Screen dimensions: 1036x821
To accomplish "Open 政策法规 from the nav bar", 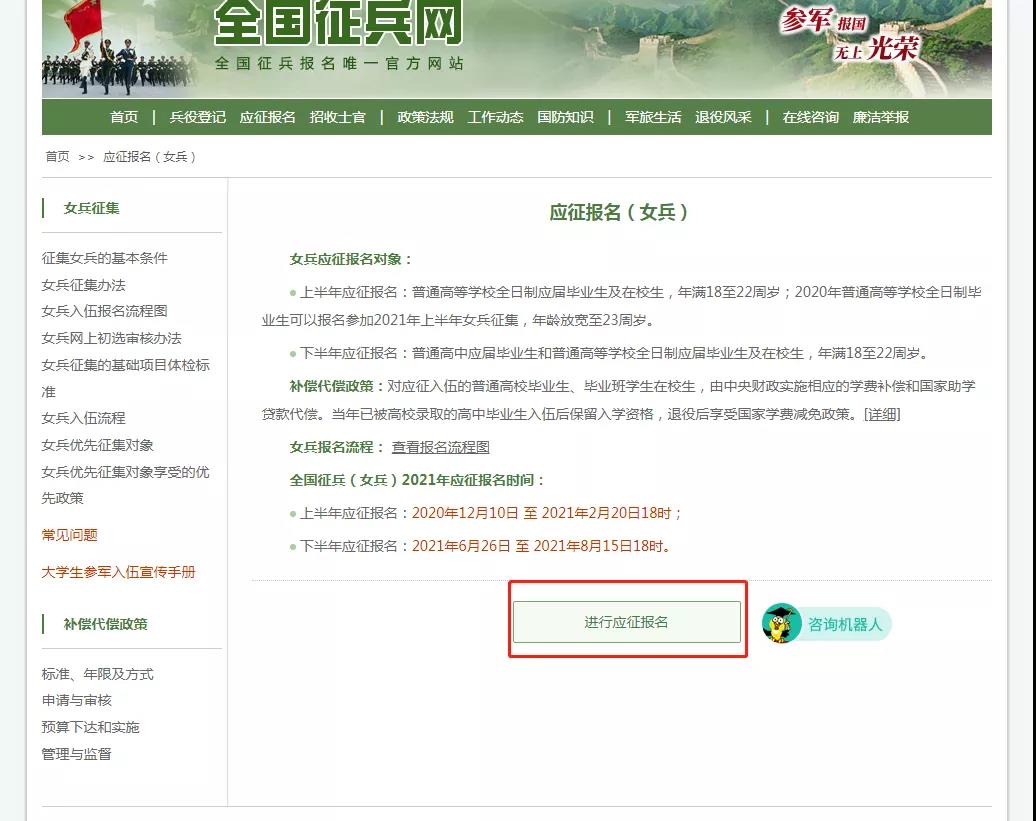I will (x=425, y=117).
